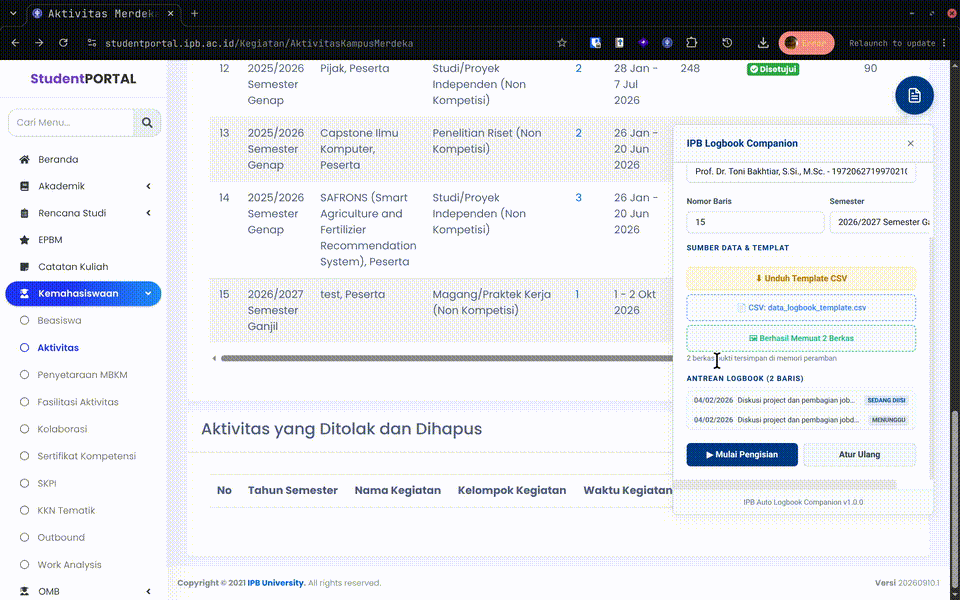Click the Nomor Baris input field
Screen dimensions: 960x600
click(x=755, y=222)
